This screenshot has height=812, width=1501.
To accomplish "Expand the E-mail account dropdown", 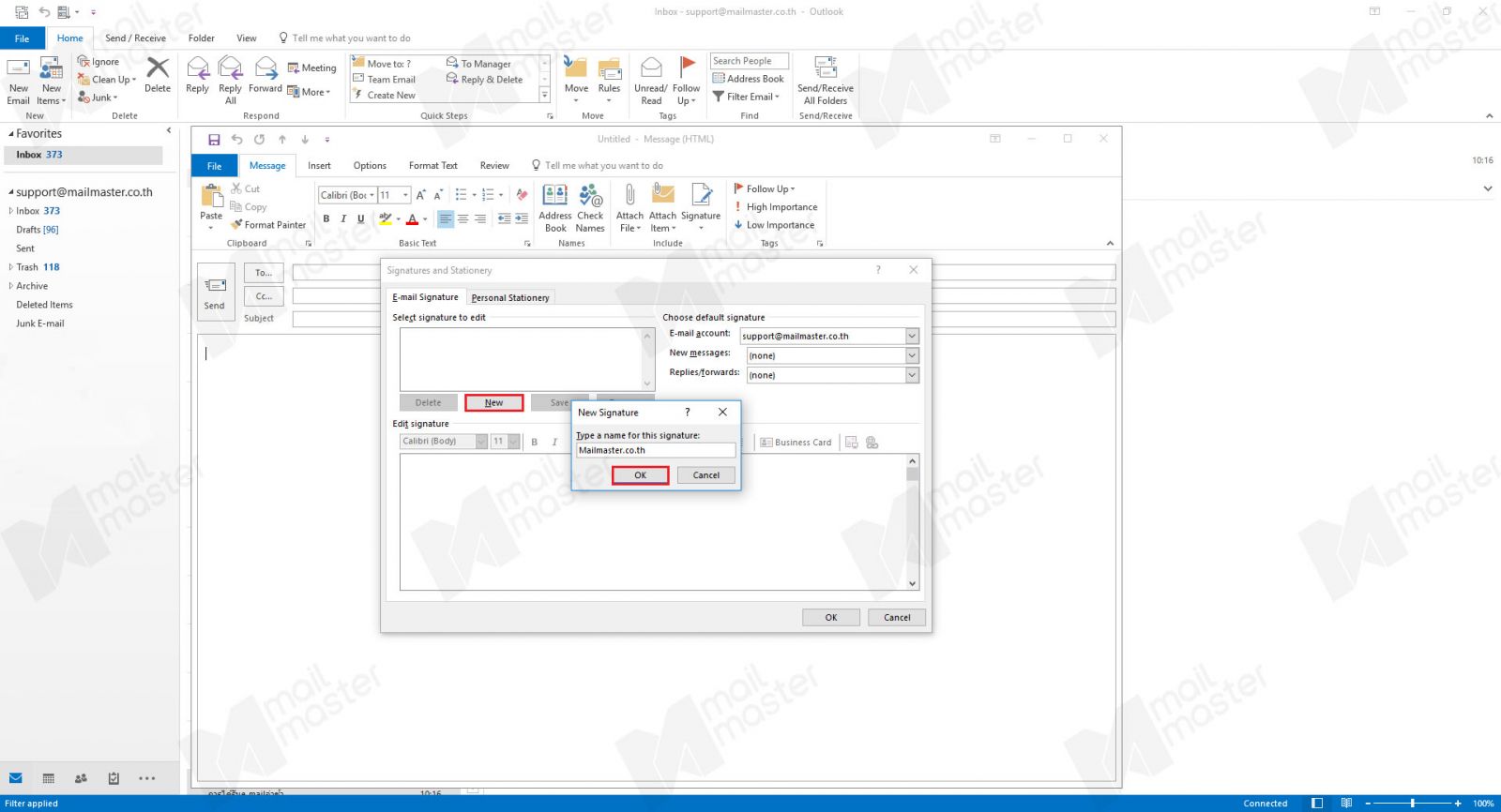I will [x=911, y=337].
